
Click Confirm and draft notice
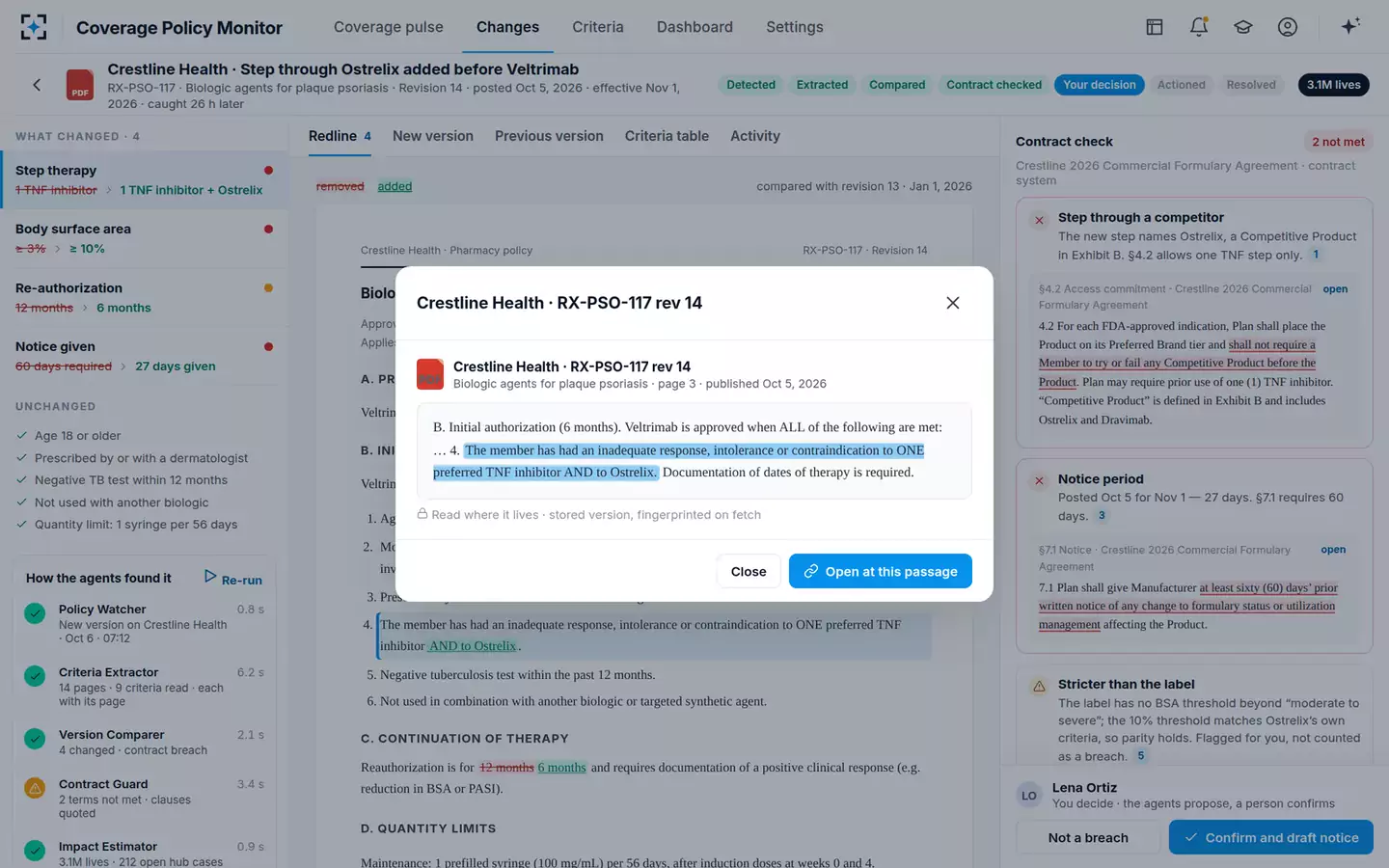click(x=1271, y=837)
